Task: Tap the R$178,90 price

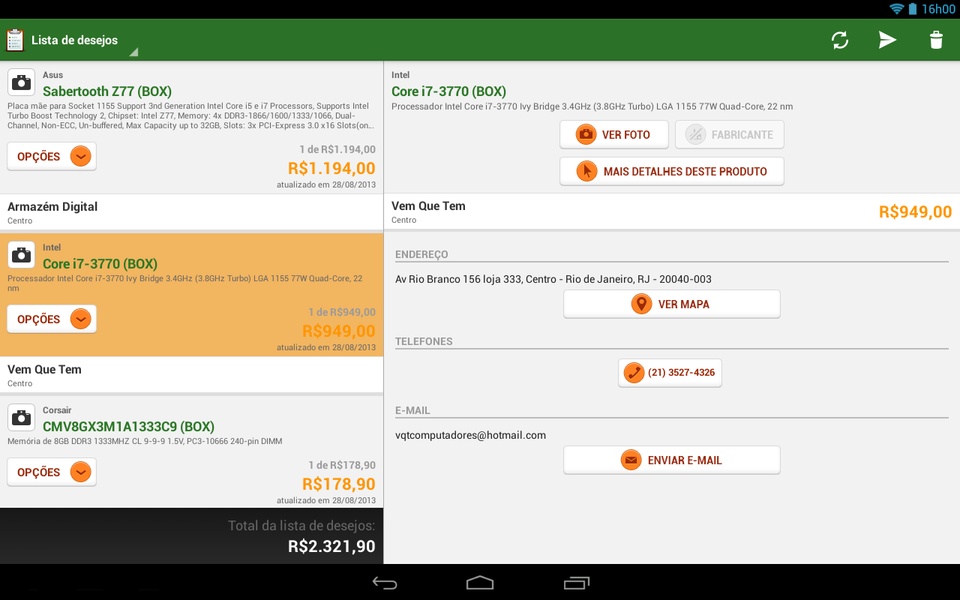Action: pos(339,484)
